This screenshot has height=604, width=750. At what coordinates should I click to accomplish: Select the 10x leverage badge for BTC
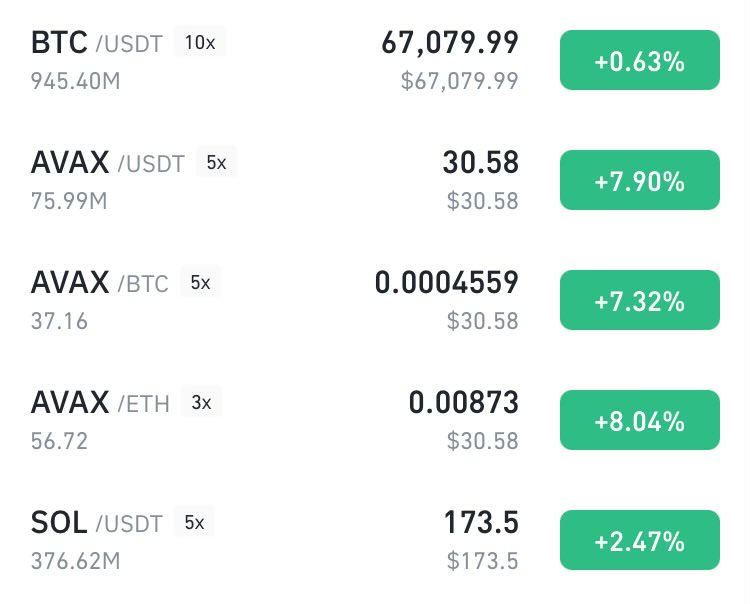pos(200,43)
